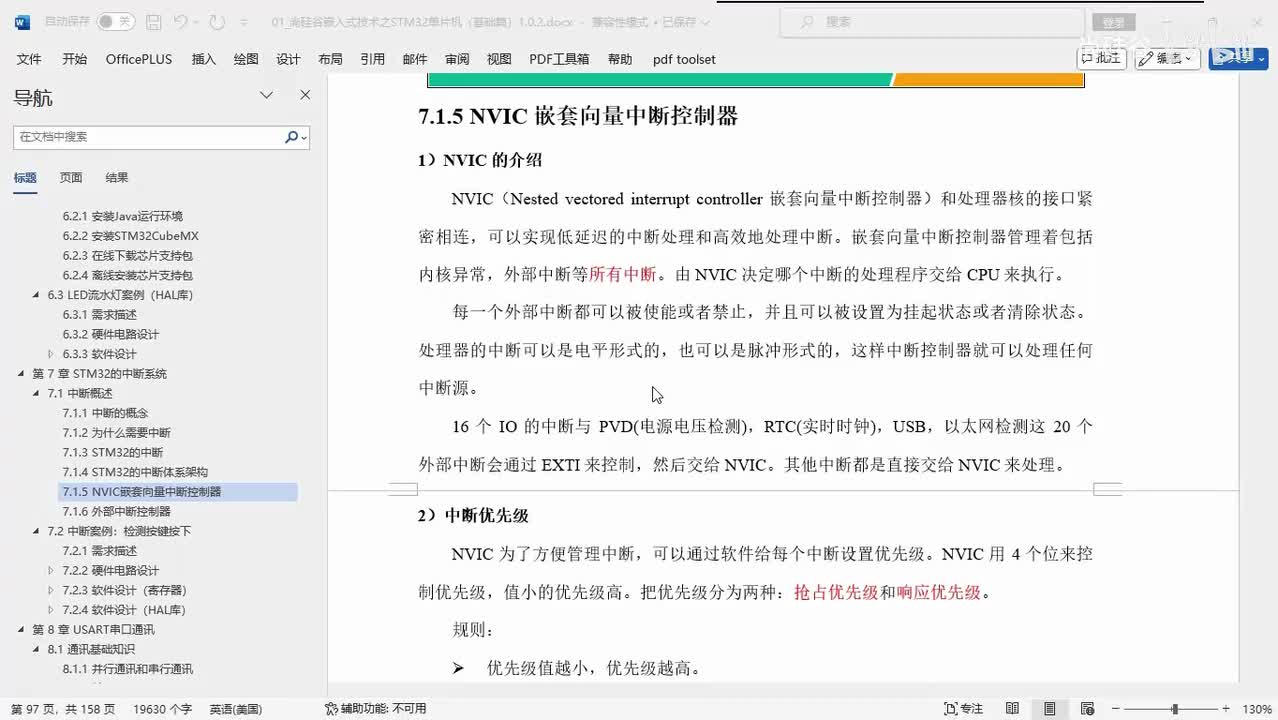
Task: Click the Redo arrow icon
Action: (217, 21)
